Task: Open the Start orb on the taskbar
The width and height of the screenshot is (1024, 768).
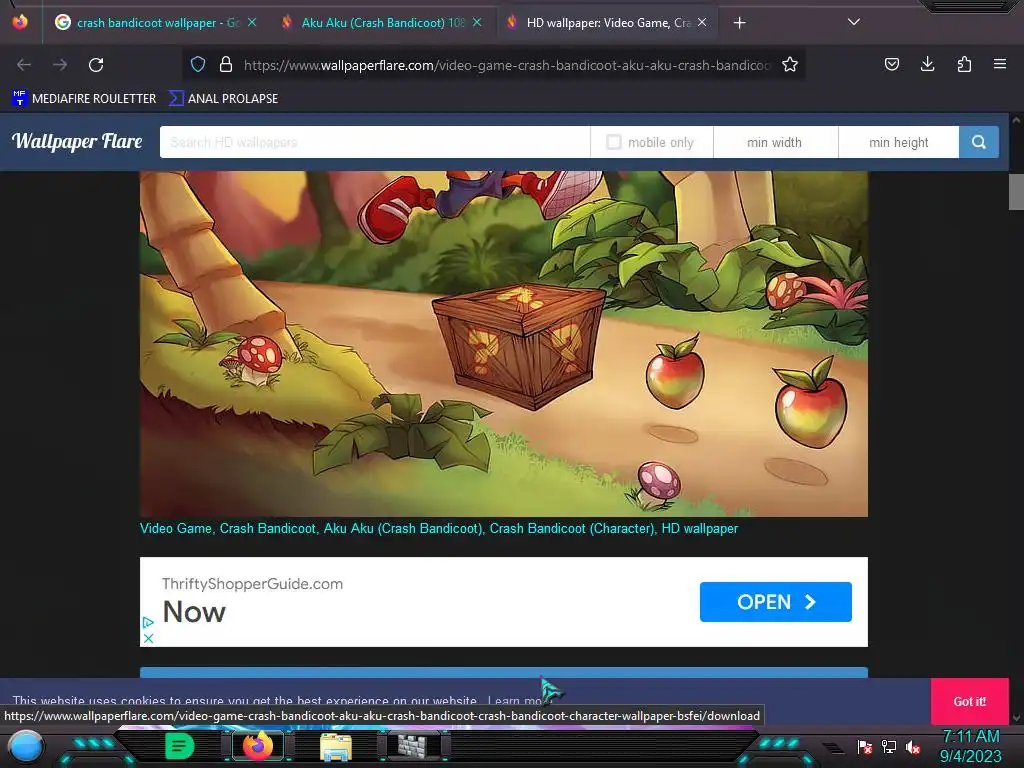Action: (26, 747)
